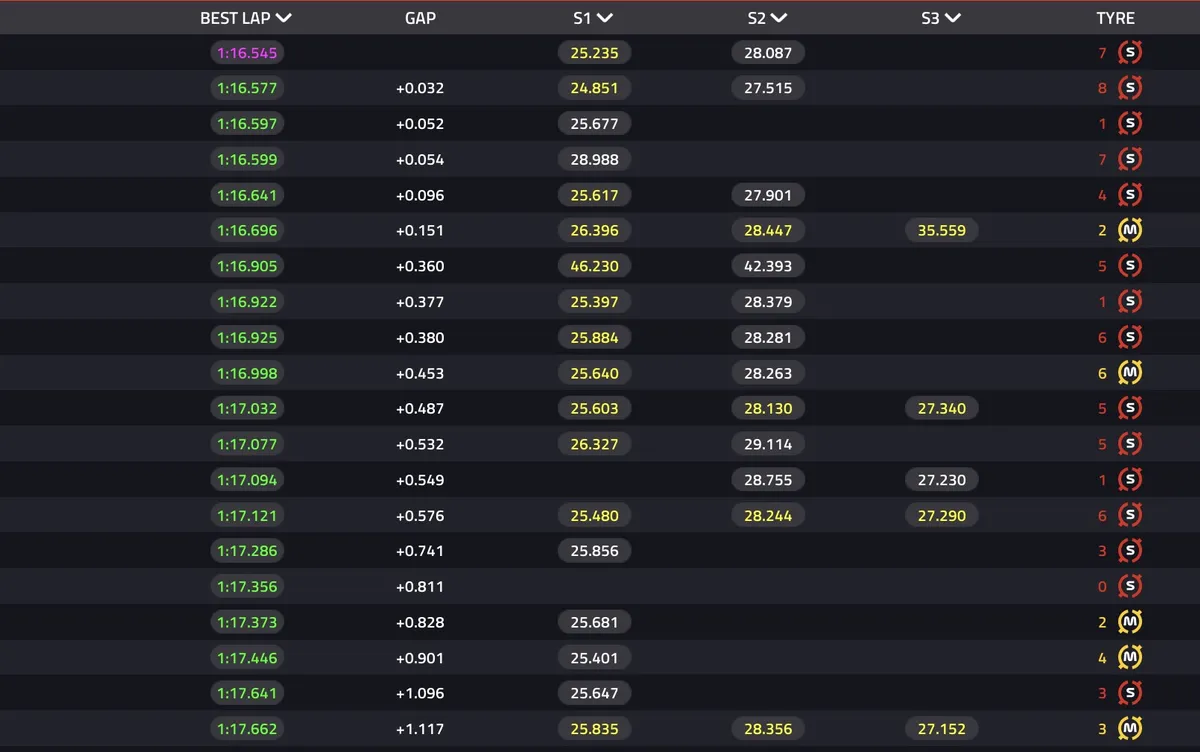Click the soft tyre icon in the 1:16.641 row
The image size is (1200, 752).
point(1130,195)
